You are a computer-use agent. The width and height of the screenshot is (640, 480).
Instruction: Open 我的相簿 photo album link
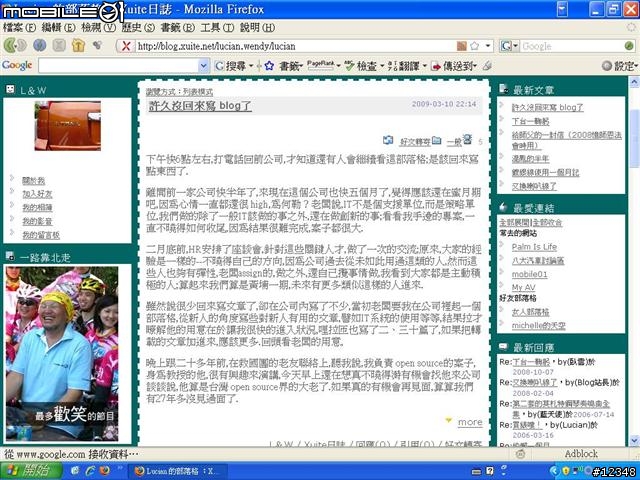point(37,207)
